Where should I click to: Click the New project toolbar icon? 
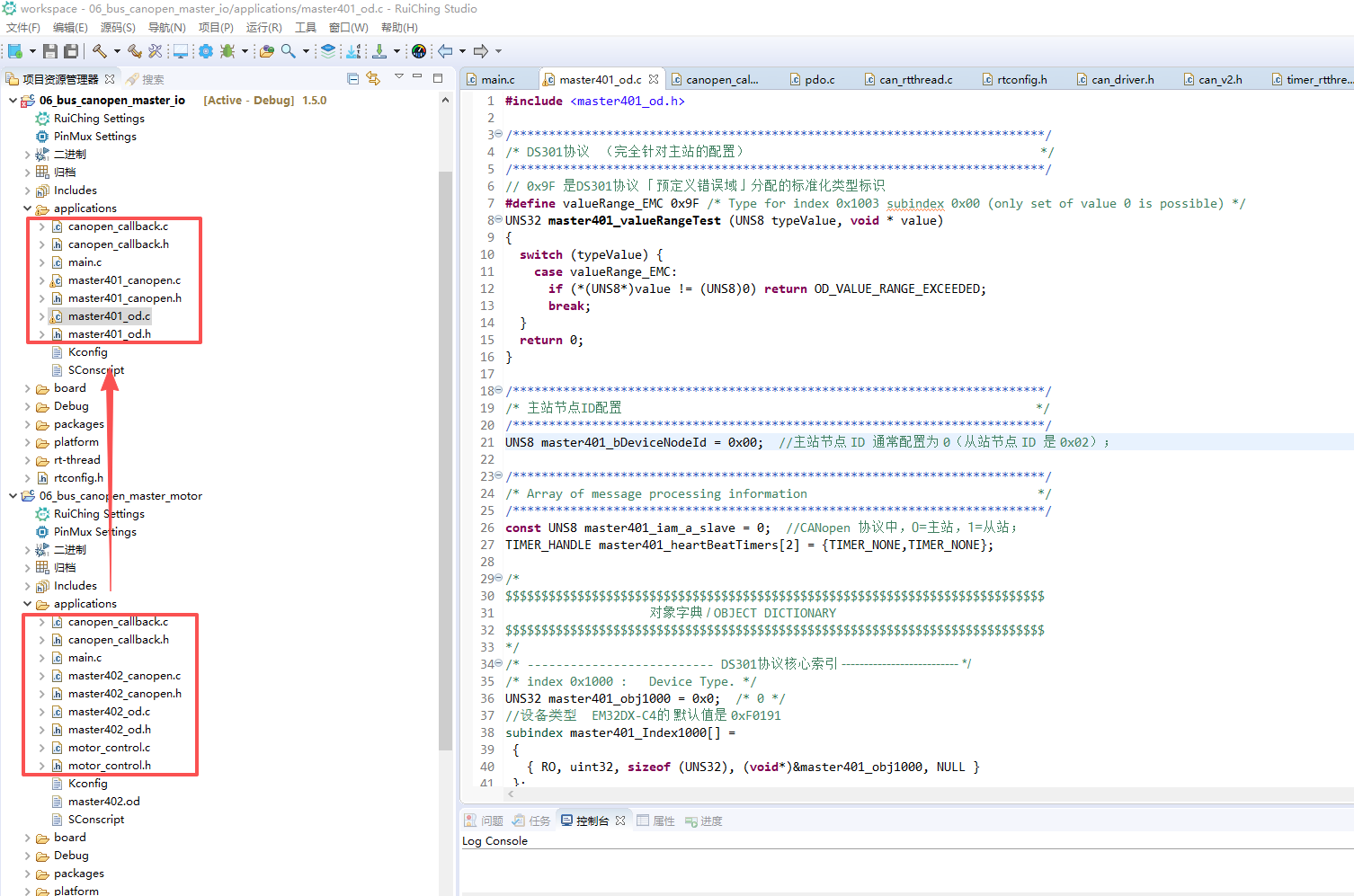(x=15, y=51)
